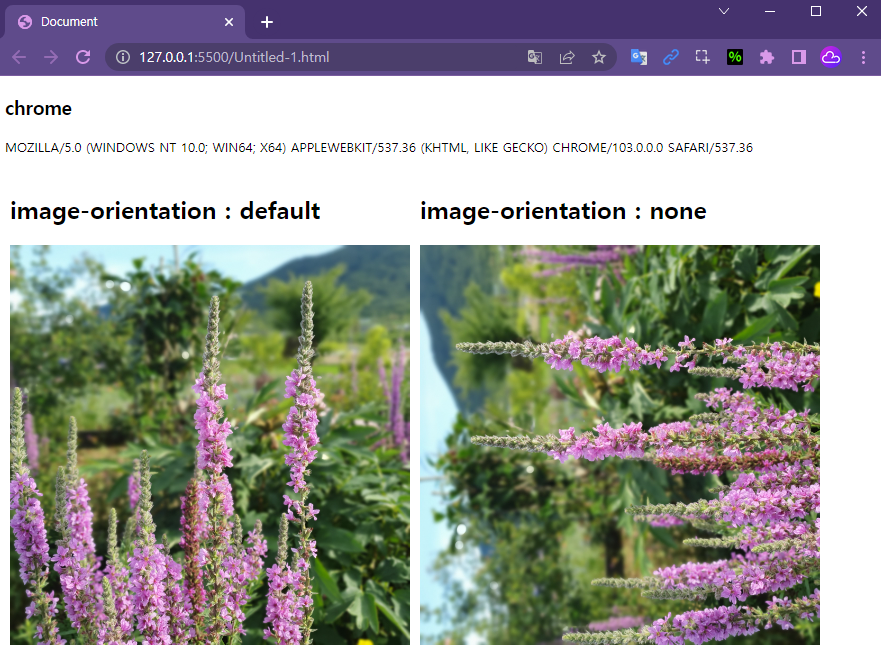The height and width of the screenshot is (662, 881).
Task: Click the pink square extension icon
Action: (x=798, y=57)
